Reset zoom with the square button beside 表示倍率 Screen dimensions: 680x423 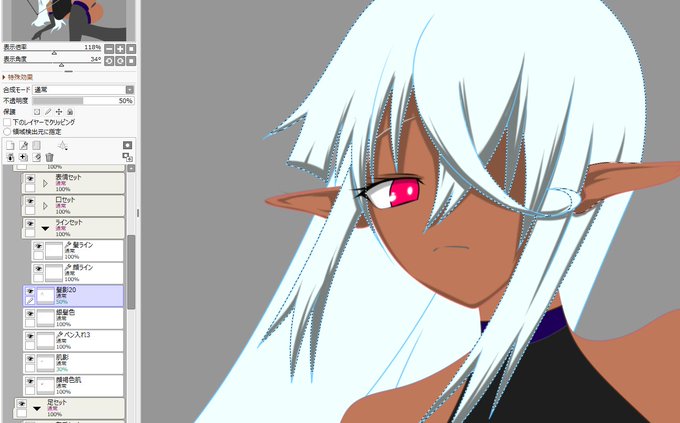[x=131, y=49]
